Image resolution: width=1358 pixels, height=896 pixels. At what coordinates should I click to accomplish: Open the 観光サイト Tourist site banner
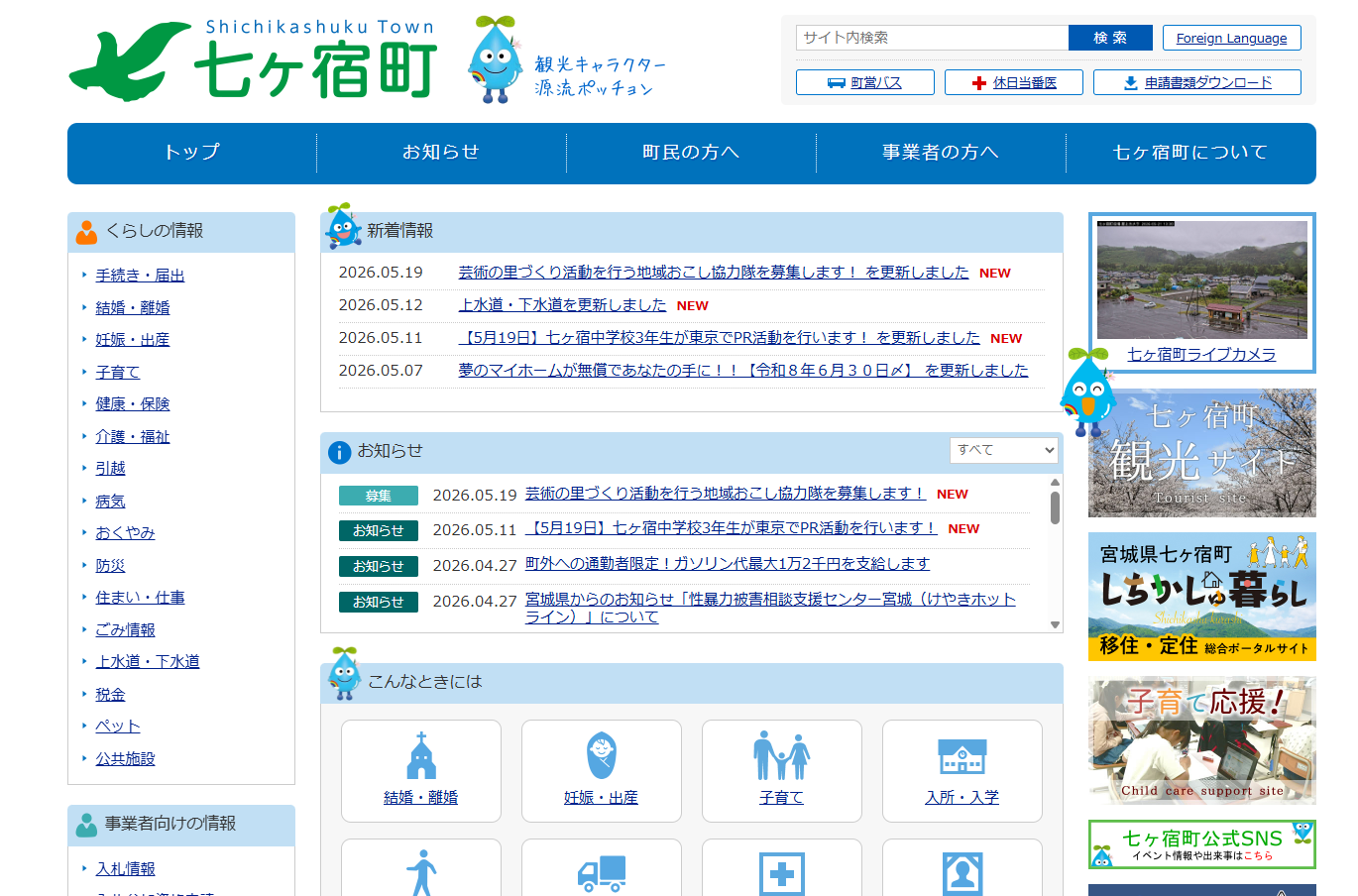[x=1202, y=453]
